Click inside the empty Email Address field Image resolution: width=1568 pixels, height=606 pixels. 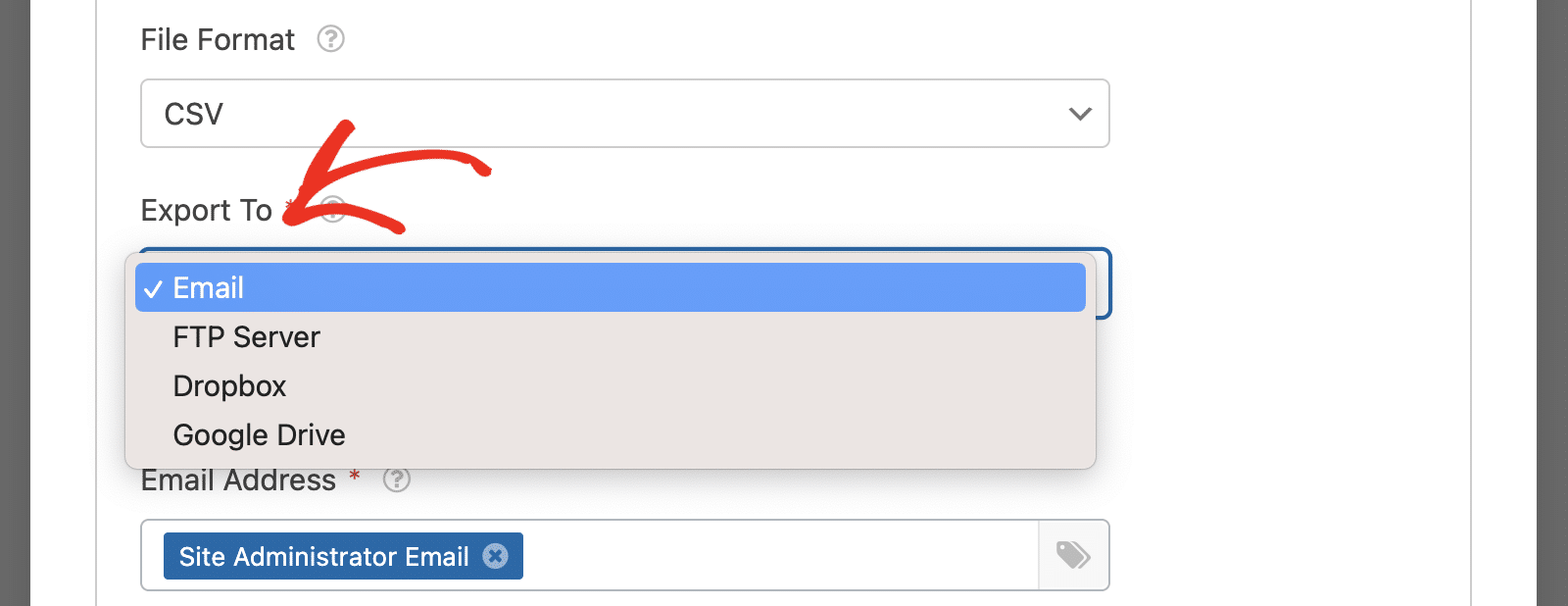pyautogui.click(x=779, y=555)
